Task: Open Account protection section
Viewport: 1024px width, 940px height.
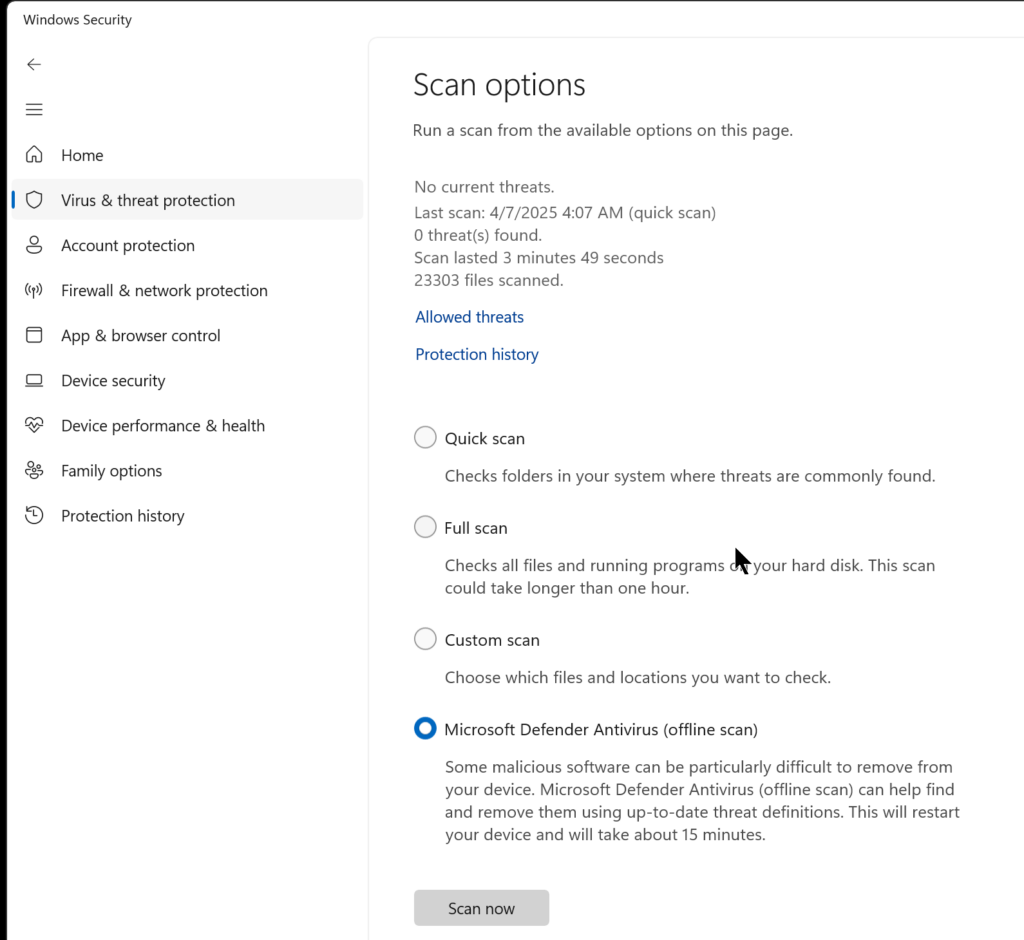Action: pos(187,245)
